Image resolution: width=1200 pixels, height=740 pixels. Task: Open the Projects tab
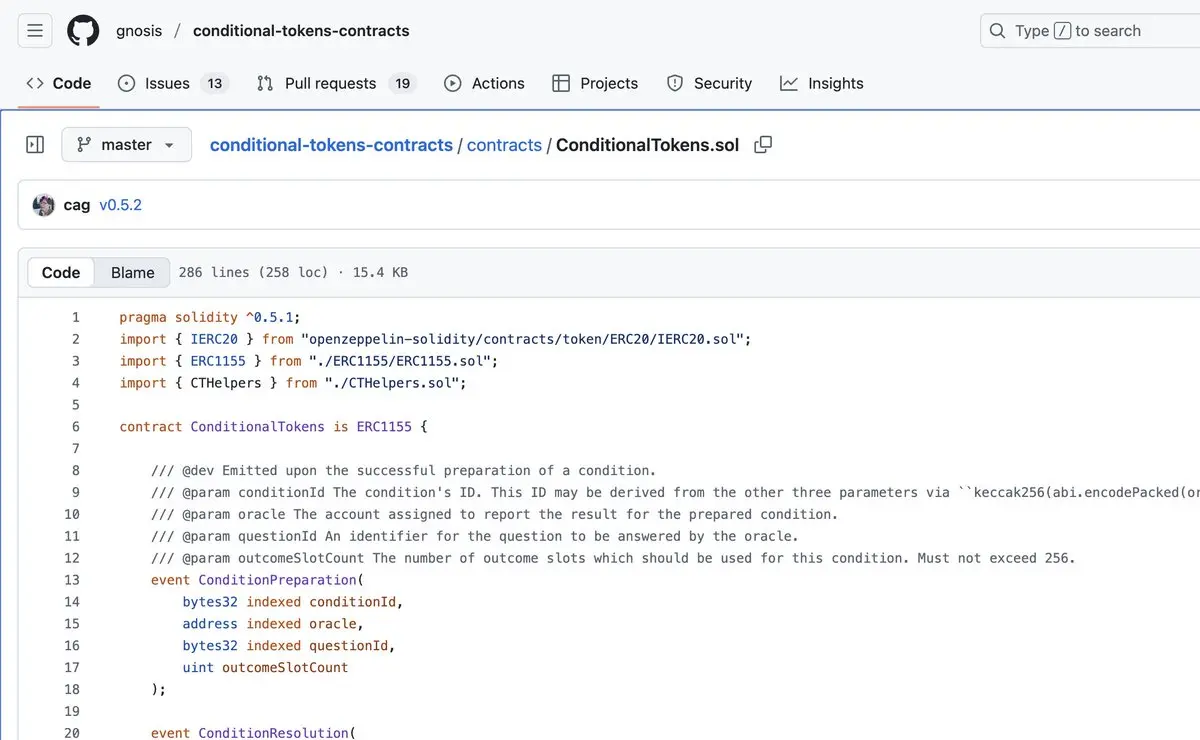(595, 84)
